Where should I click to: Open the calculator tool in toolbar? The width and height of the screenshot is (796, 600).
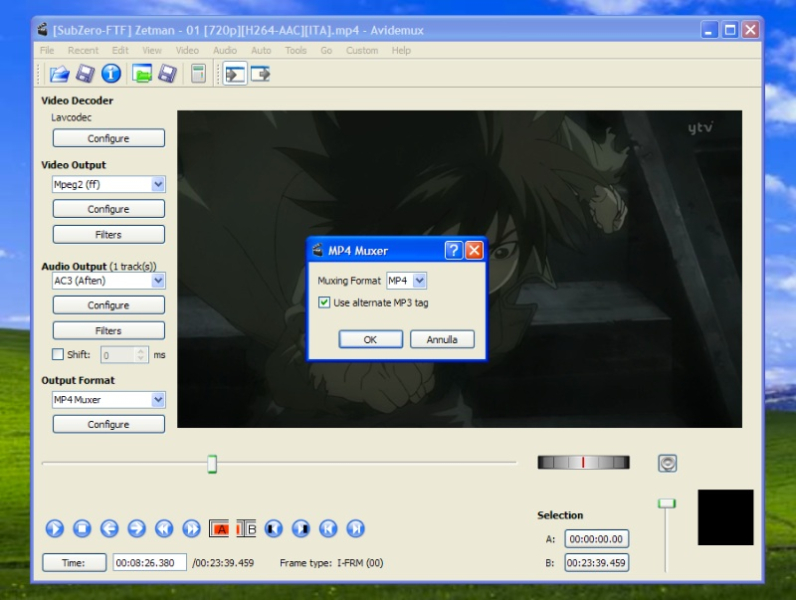[x=198, y=73]
